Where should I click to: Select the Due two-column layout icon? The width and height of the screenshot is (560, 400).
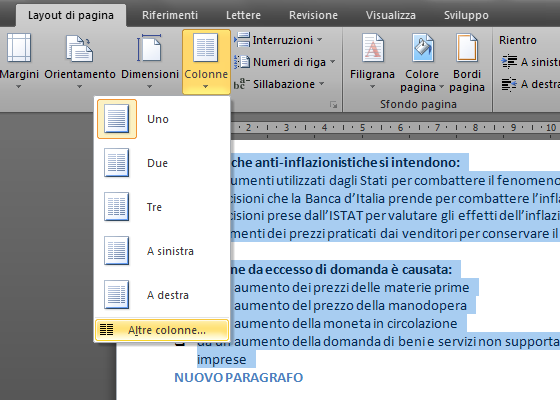point(117,163)
